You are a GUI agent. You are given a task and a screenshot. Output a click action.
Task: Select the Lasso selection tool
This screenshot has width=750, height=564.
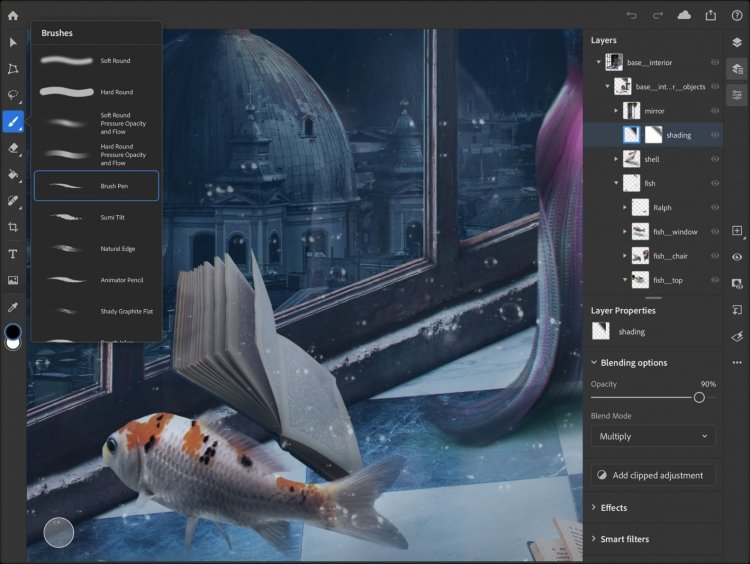[13, 95]
